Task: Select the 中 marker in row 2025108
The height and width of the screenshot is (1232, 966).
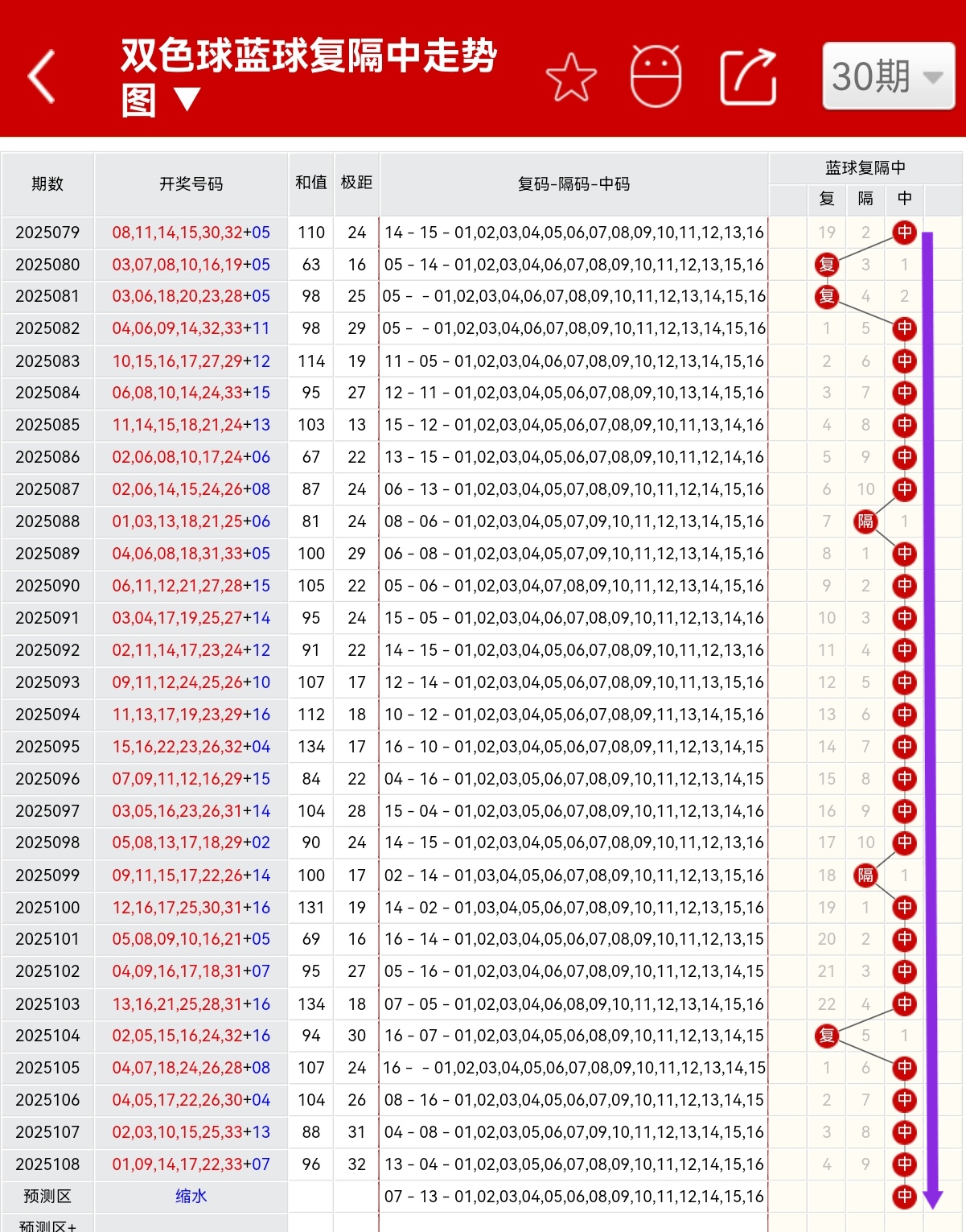Action: [x=904, y=1164]
